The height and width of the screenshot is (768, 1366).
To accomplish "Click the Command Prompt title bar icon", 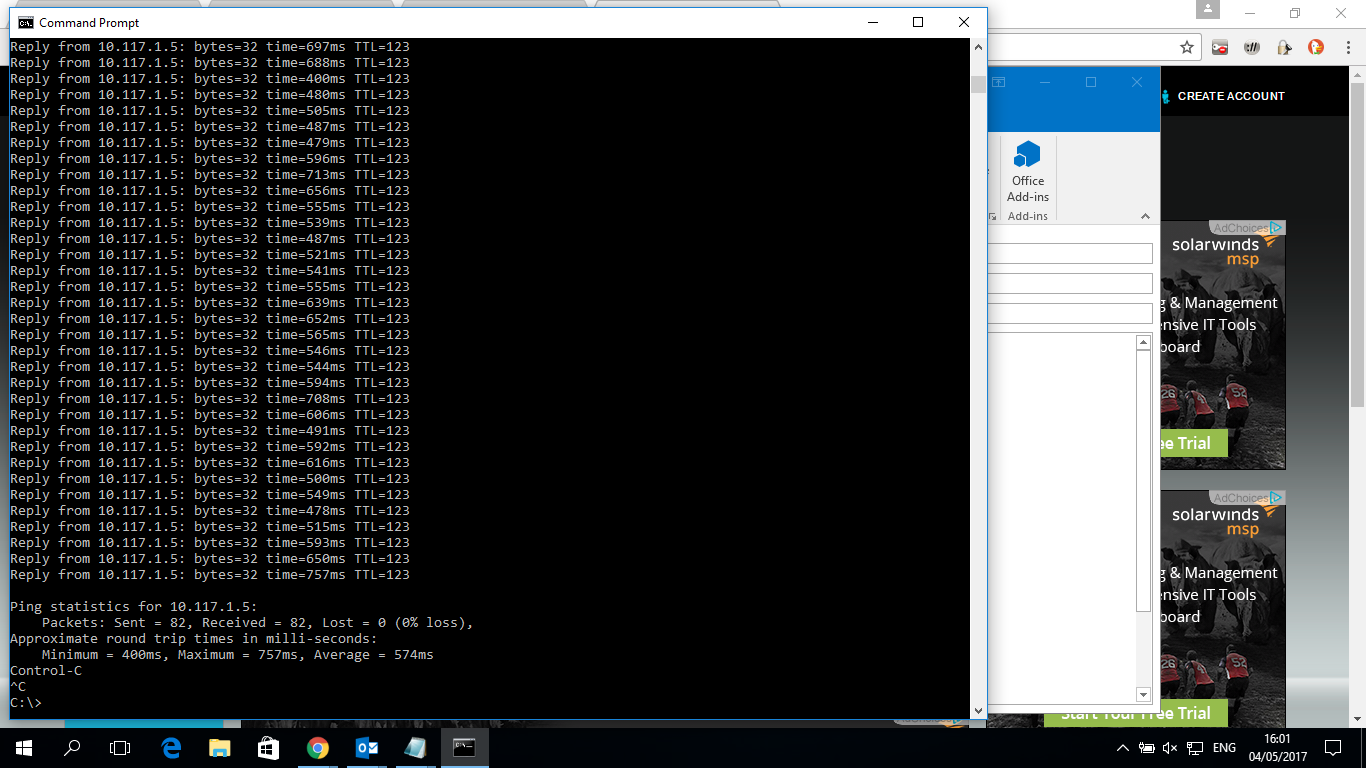I will (x=25, y=22).
